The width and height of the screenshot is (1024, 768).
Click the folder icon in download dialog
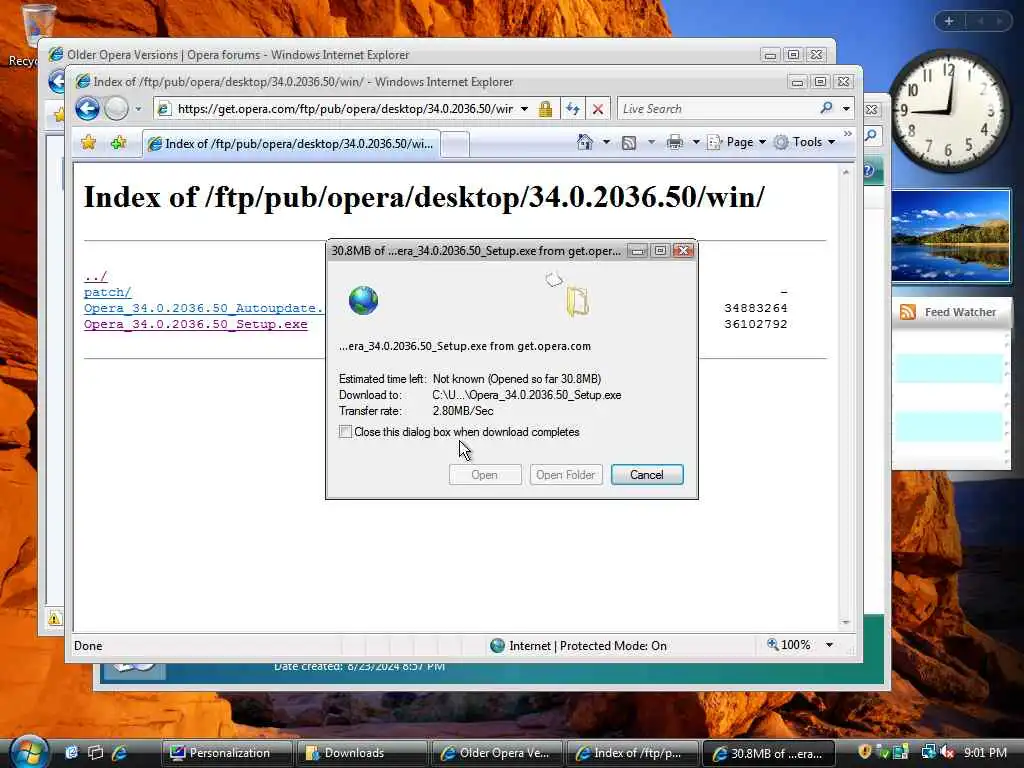tap(577, 301)
